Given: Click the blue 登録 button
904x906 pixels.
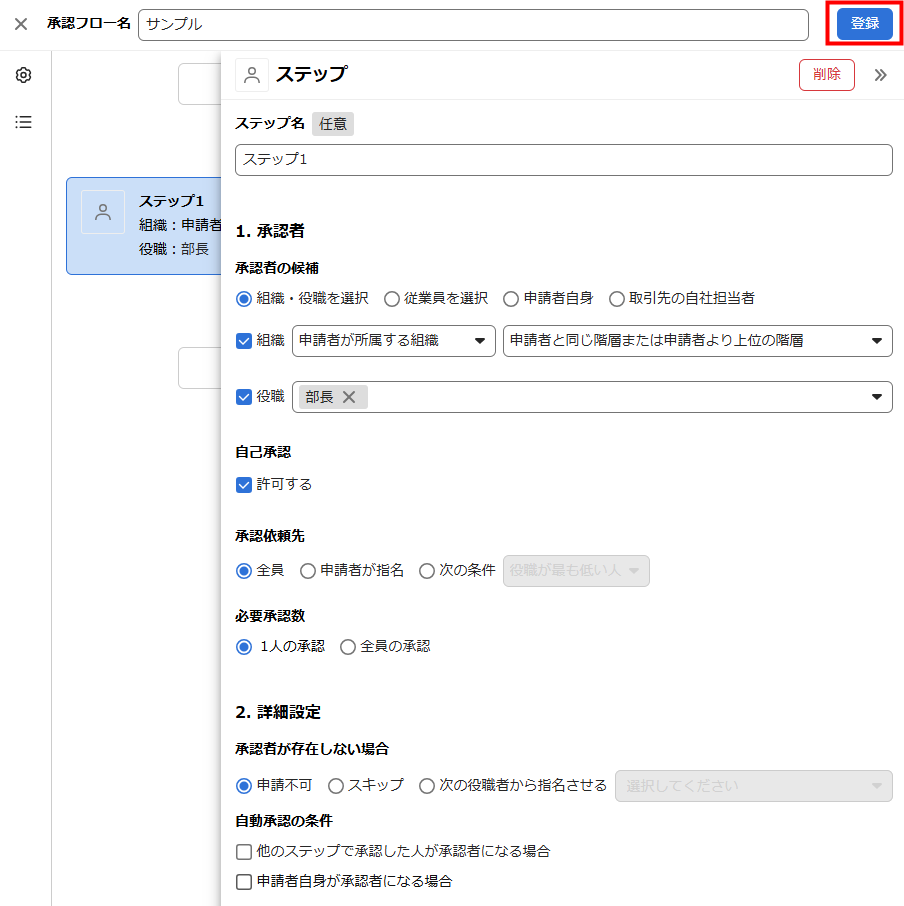Looking at the screenshot, I should point(864,24).
